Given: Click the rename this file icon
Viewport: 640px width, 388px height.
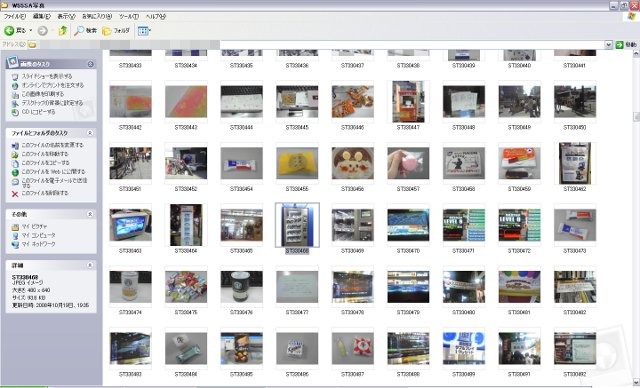Looking at the screenshot, I should [15, 145].
